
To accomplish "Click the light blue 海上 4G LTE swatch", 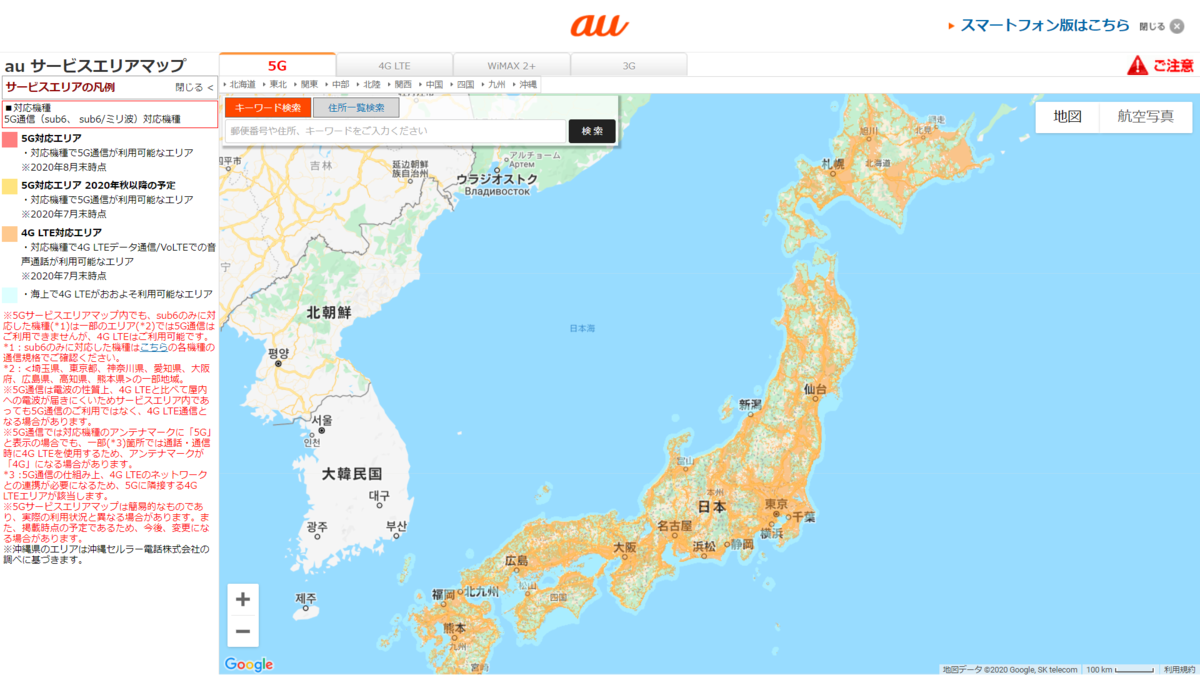I will (9, 295).
